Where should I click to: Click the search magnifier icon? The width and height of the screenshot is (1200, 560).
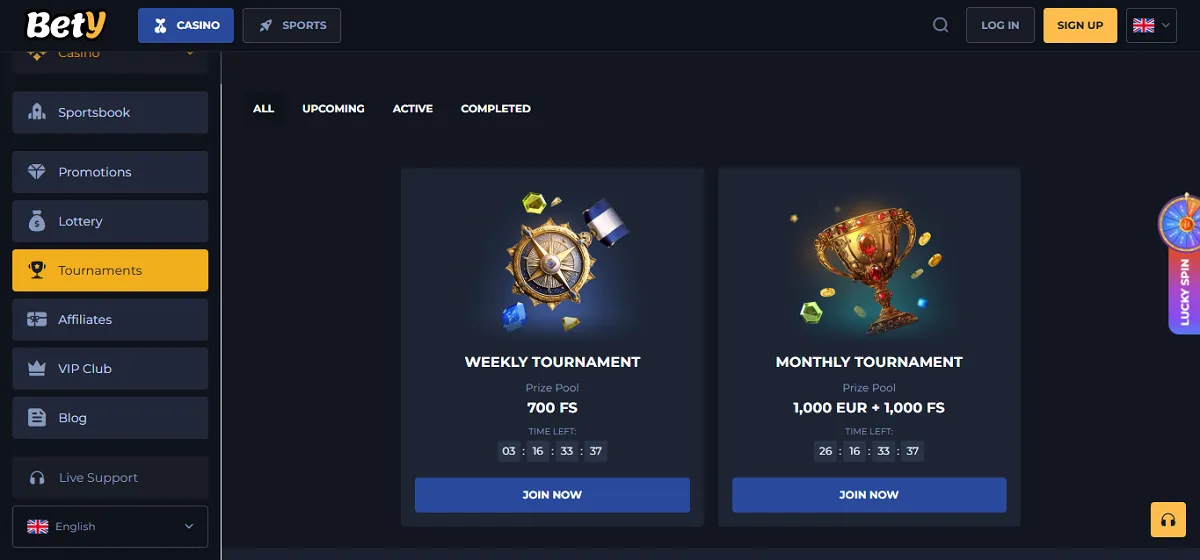pyautogui.click(x=940, y=25)
